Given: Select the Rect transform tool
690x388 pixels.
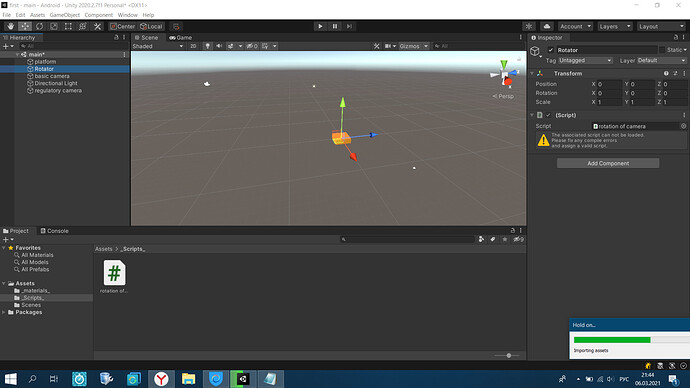Looking at the screenshot, I should 68,26.
